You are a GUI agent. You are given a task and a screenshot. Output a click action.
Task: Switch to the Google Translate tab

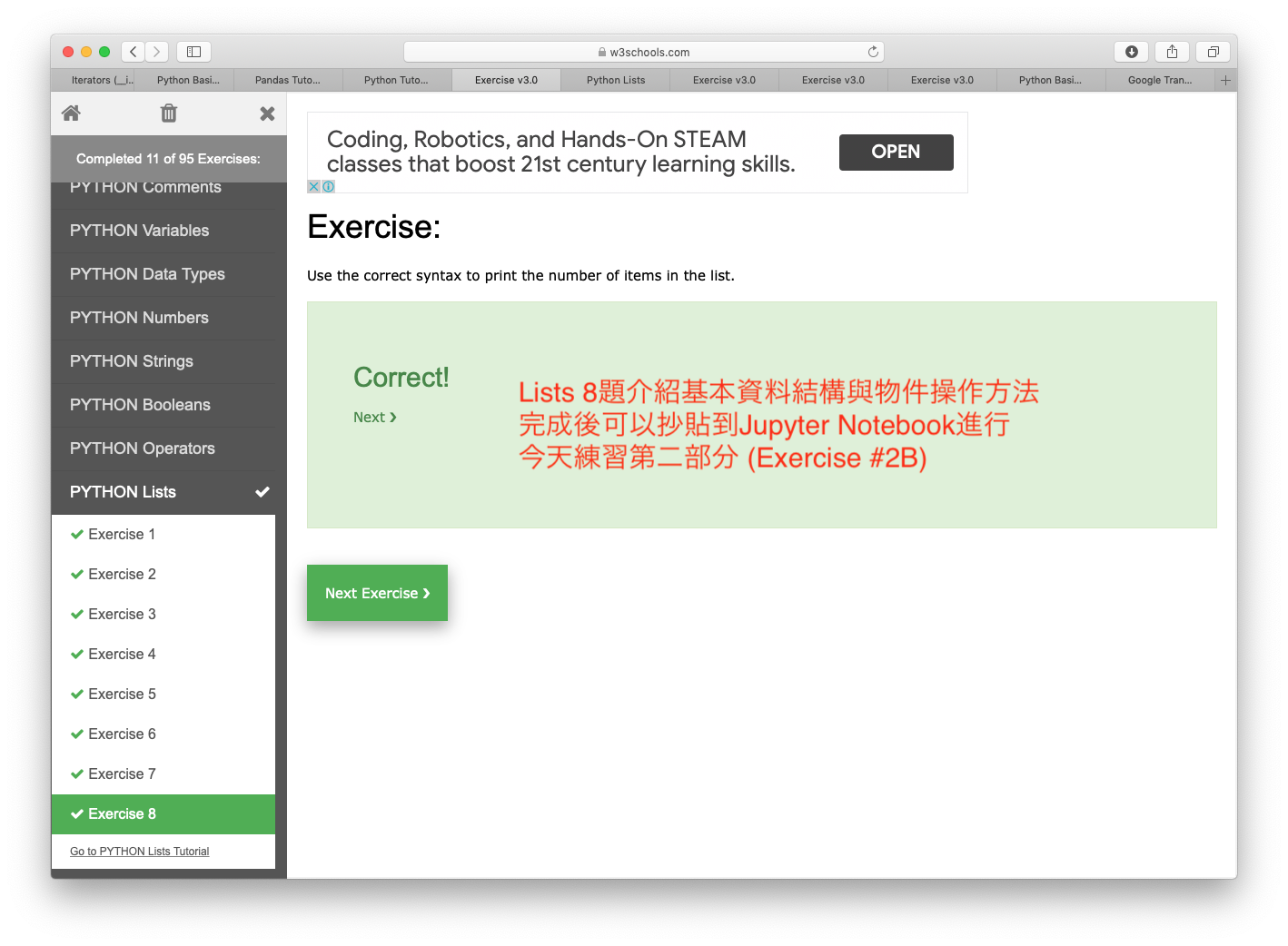(1159, 81)
